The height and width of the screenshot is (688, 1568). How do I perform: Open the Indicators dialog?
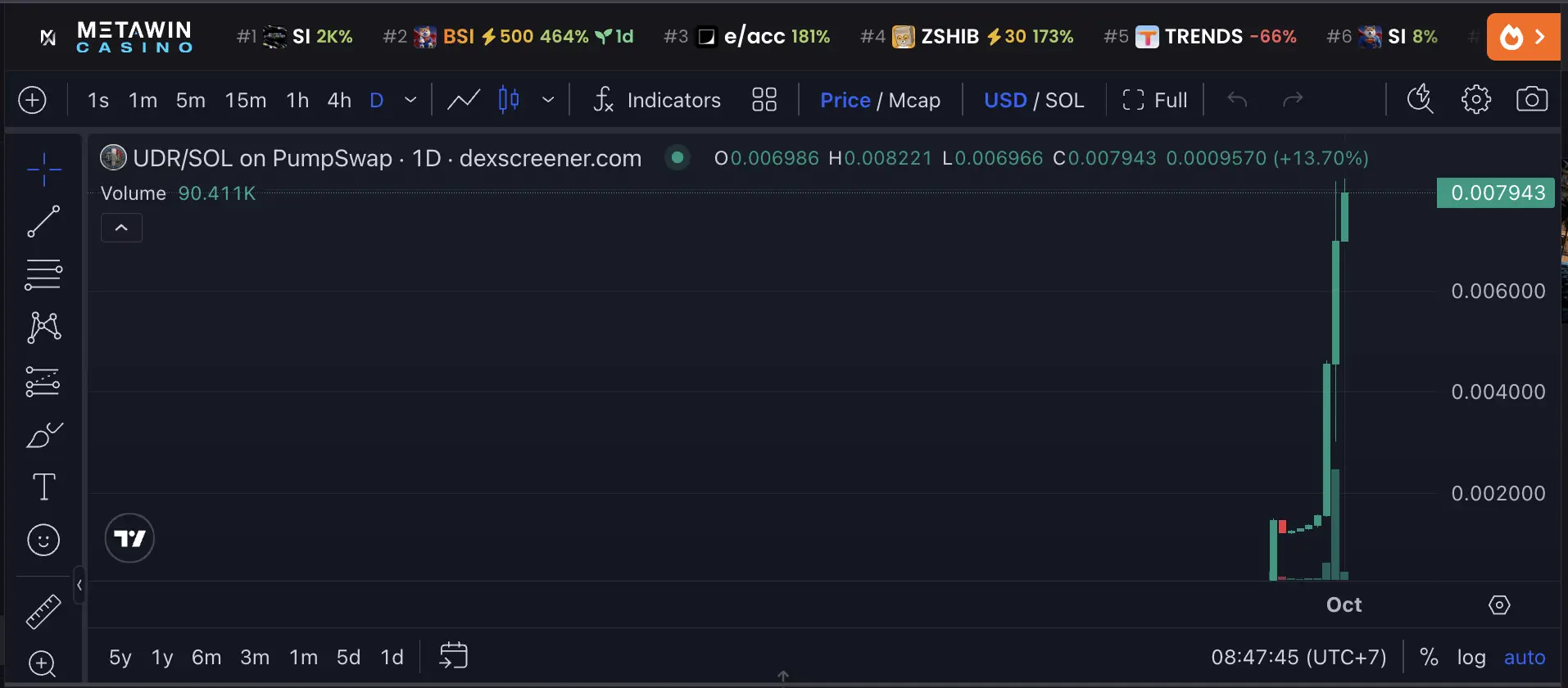[657, 100]
